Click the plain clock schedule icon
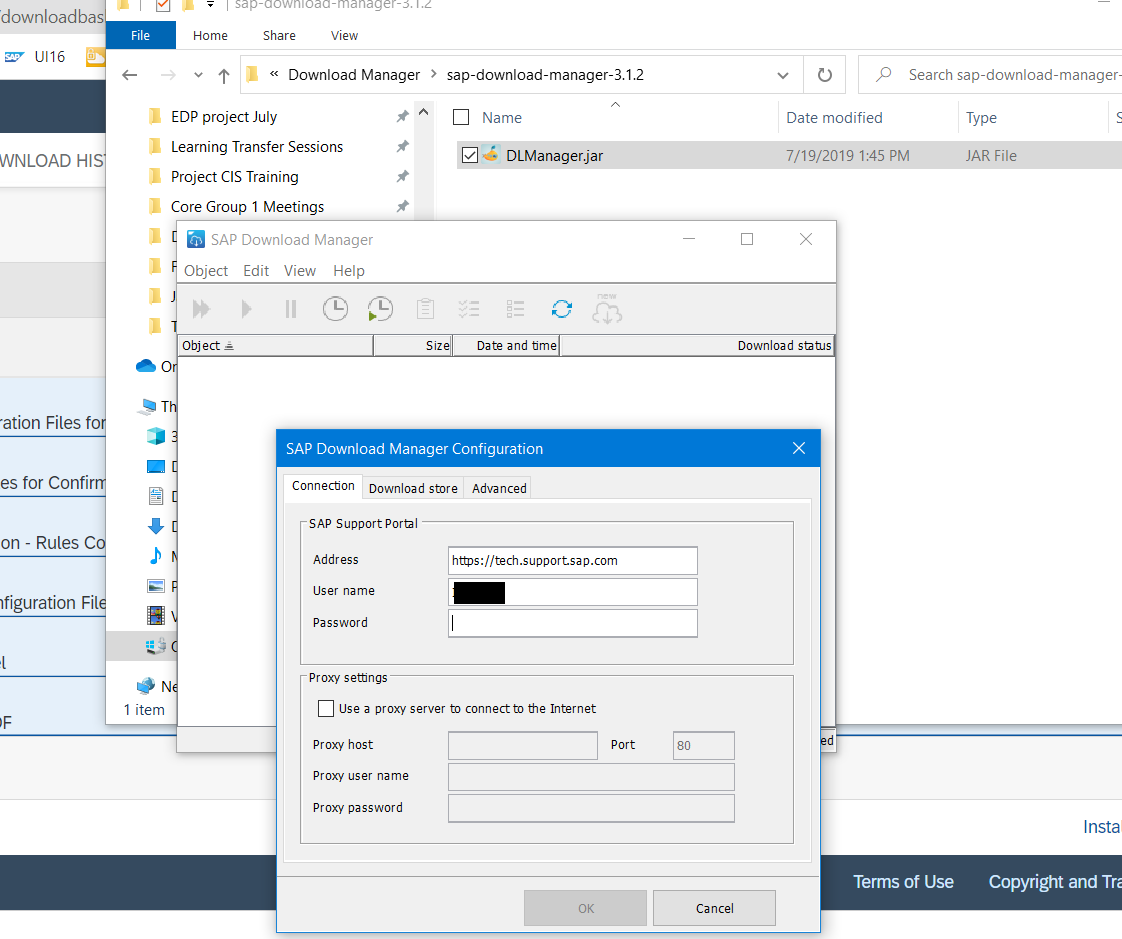 335,309
